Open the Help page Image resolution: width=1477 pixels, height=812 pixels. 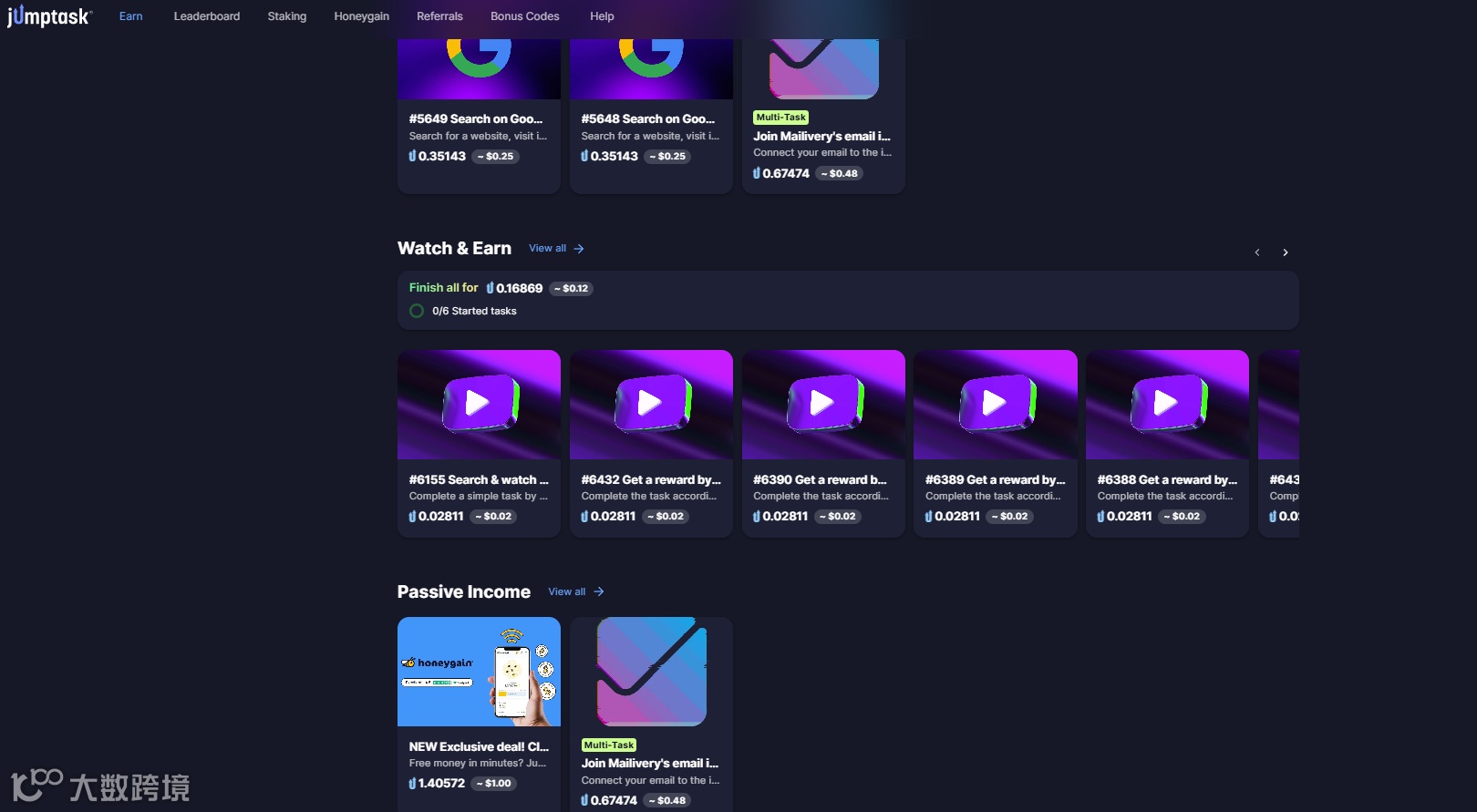(602, 16)
